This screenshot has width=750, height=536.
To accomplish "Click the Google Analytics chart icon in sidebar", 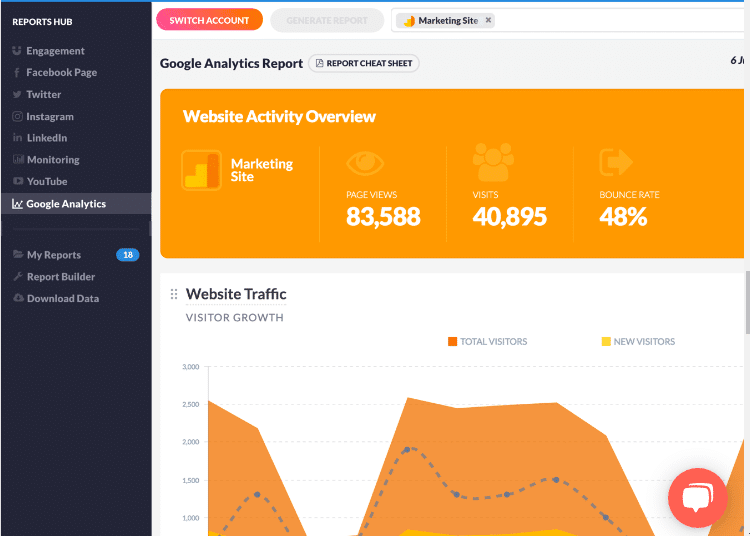I will point(17,204).
